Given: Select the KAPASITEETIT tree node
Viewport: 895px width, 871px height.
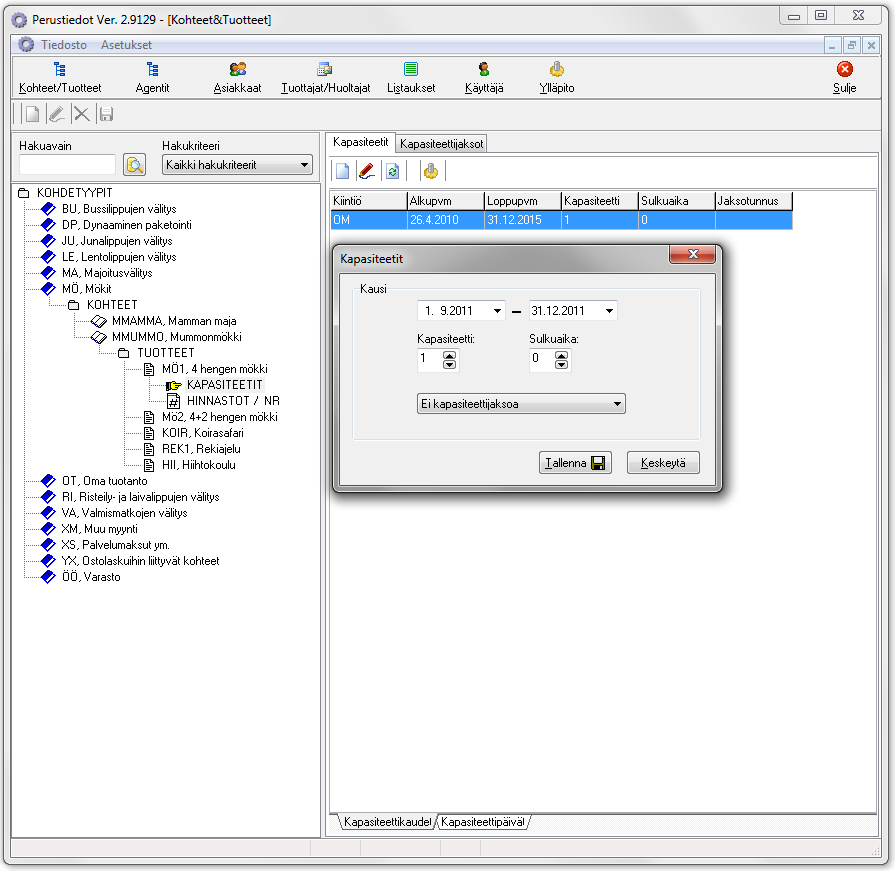Looking at the screenshot, I should pyautogui.click(x=224, y=385).
